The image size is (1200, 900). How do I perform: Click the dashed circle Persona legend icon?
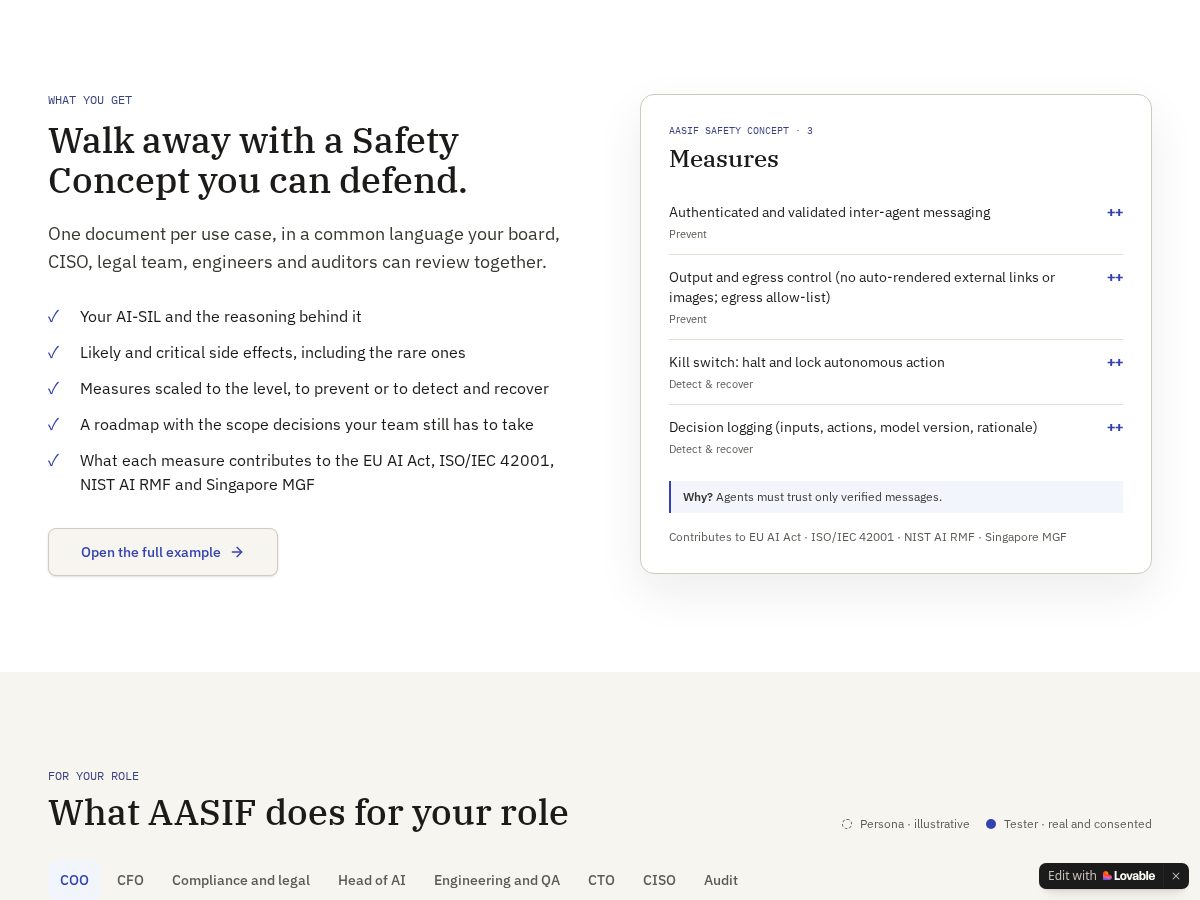[x=847, y=824]
